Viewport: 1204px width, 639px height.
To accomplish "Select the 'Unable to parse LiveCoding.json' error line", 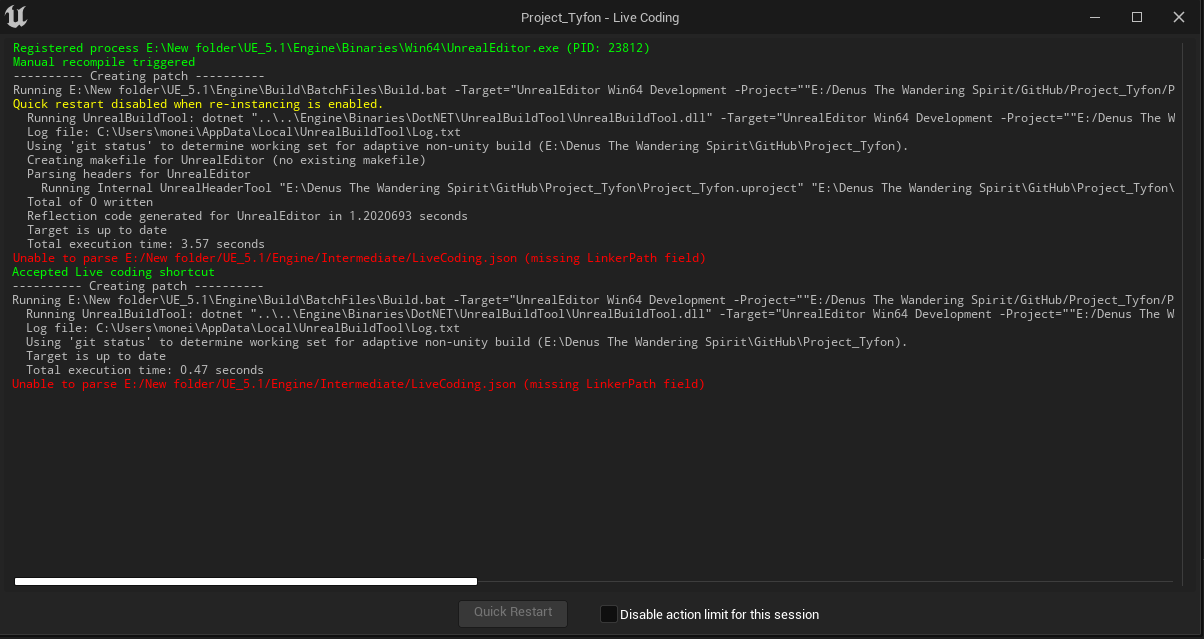I will [357, 257].
